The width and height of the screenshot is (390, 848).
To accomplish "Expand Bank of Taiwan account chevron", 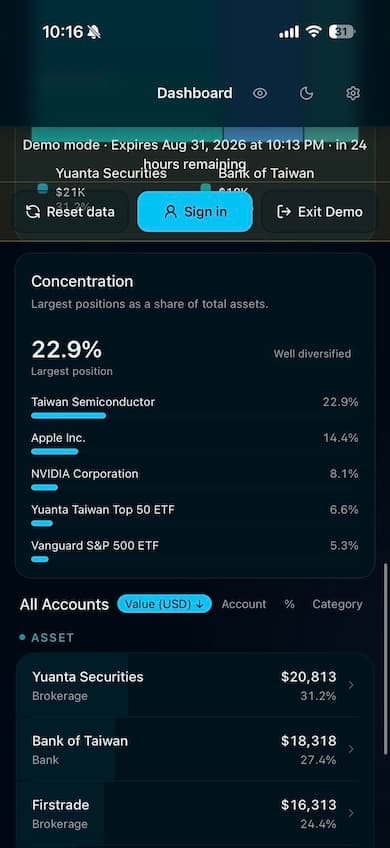I will click(351, 749).
